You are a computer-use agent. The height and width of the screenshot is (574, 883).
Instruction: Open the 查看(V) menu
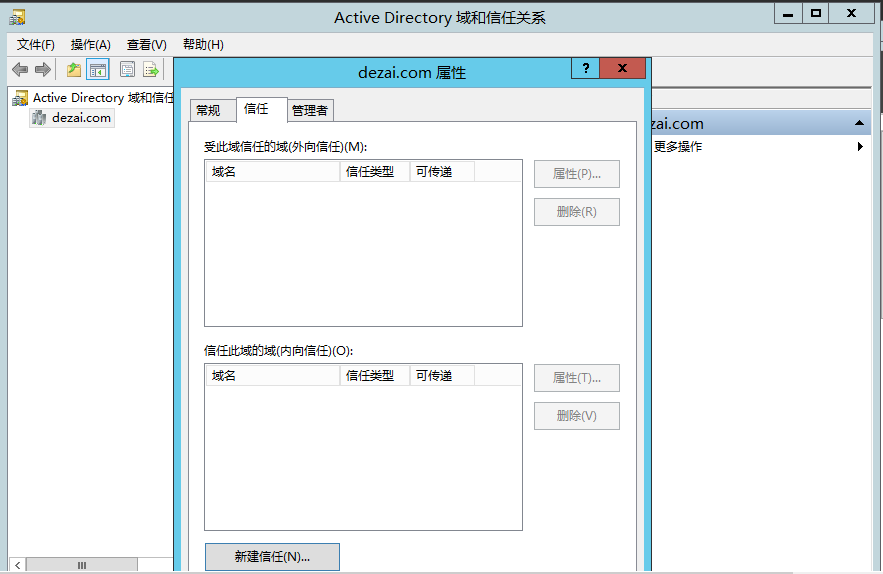coord(146,45)
